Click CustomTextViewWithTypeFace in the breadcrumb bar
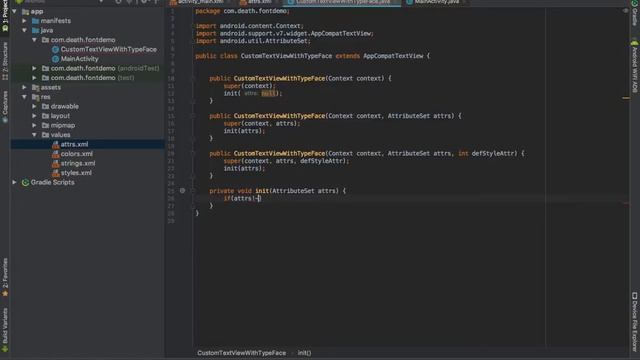Viewport: 640px width, 360px height. pyautogui.click(x=242, y=353)
